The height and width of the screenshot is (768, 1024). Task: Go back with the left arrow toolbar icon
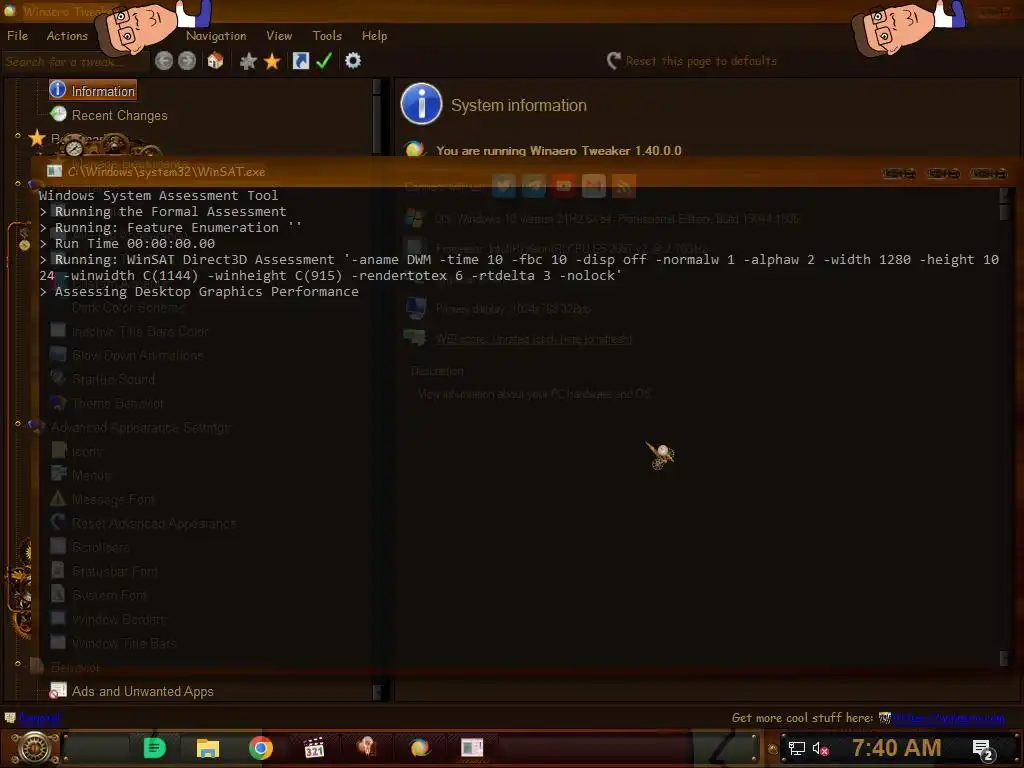164,61
